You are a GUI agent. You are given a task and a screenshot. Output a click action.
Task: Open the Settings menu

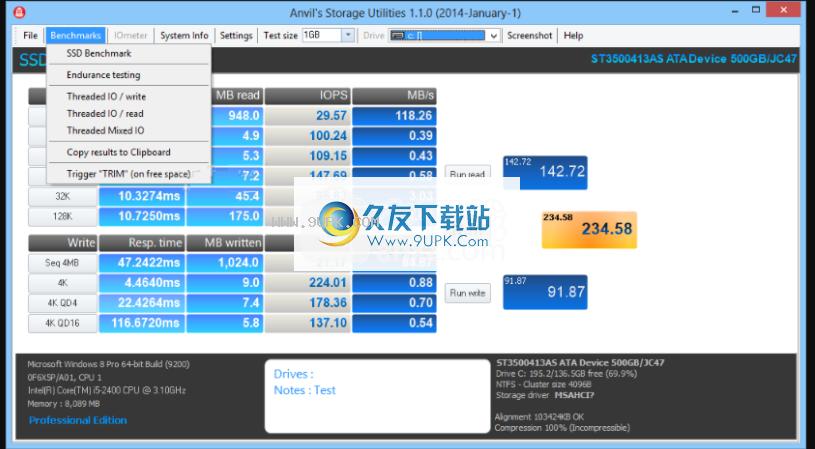[236, 35]
